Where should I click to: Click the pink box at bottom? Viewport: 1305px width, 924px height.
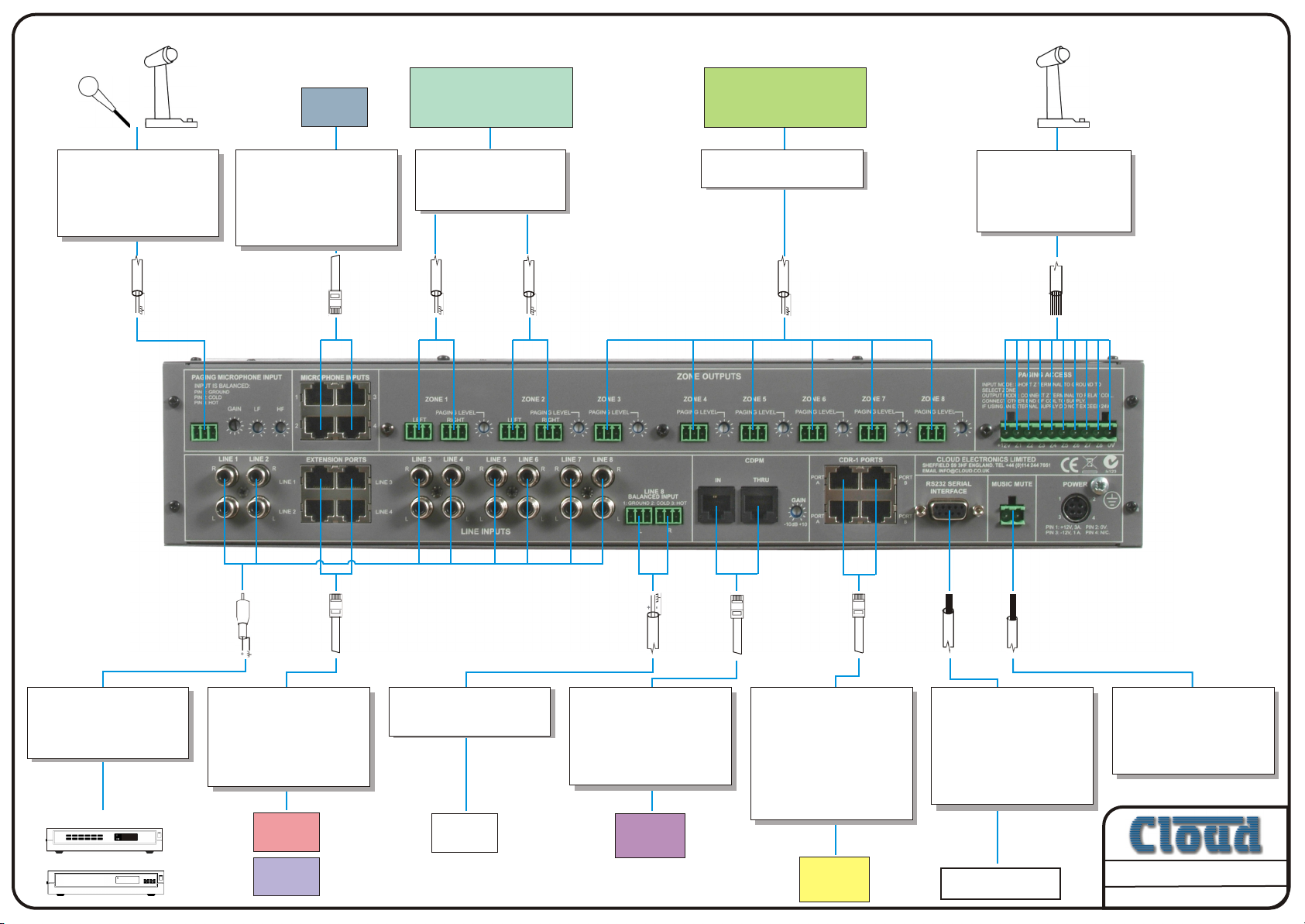tap(287, 832)
